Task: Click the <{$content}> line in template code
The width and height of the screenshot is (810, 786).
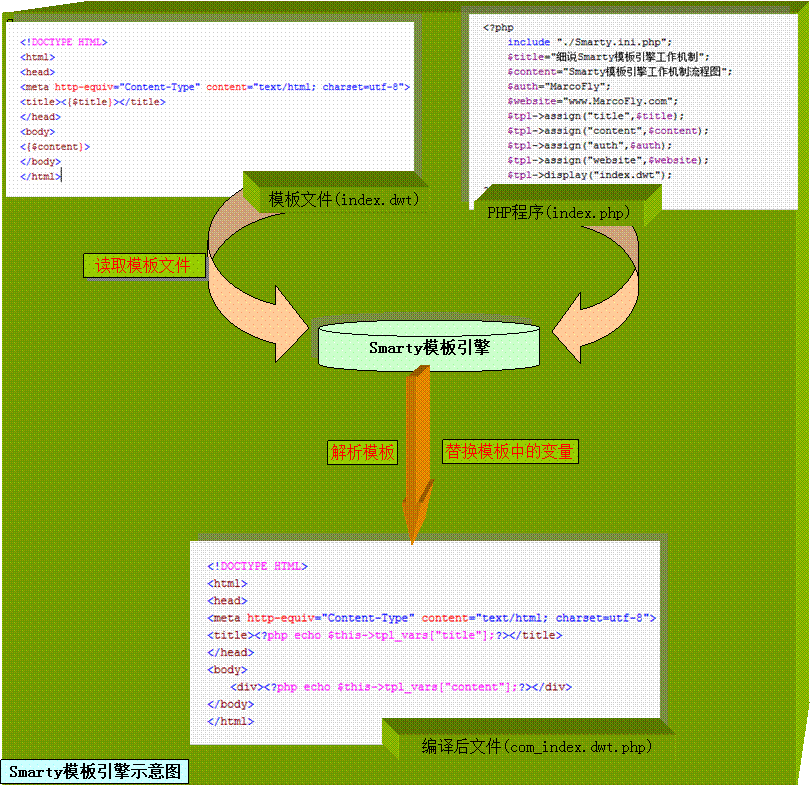Action: 55,147
